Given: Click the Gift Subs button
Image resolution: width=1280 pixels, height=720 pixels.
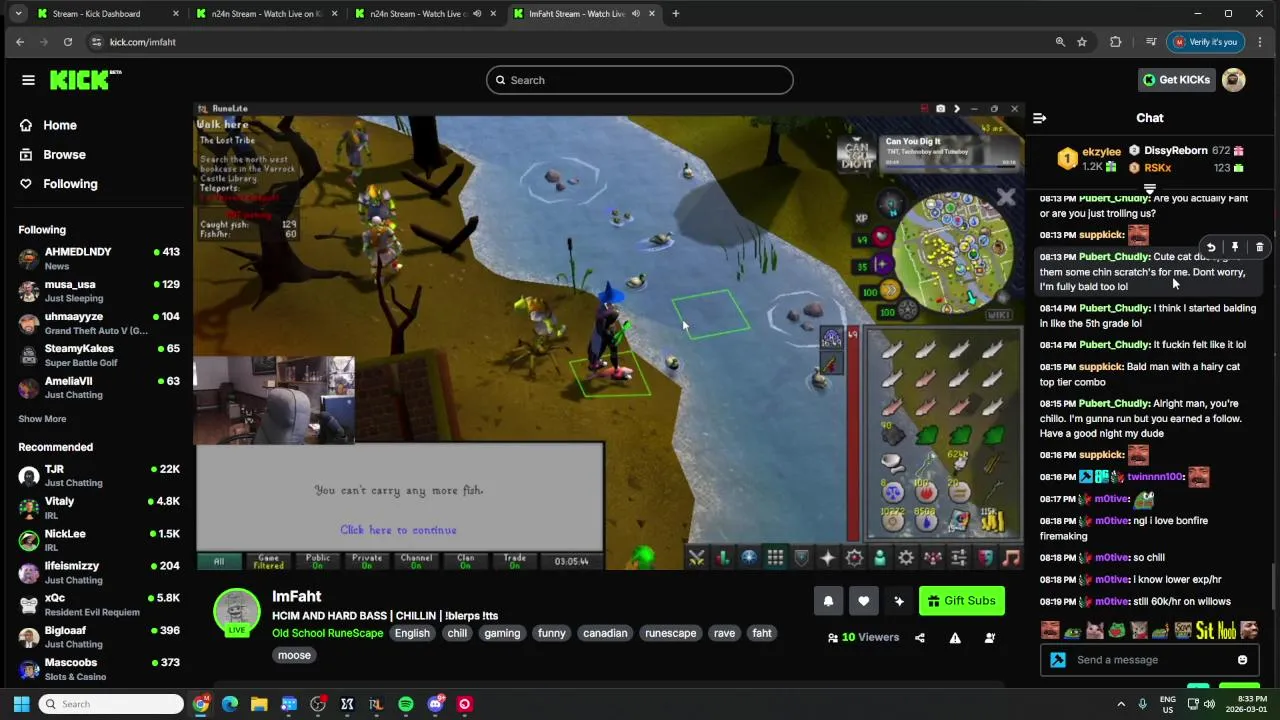Looking at the screenshot, I should [x=962, y=601].
